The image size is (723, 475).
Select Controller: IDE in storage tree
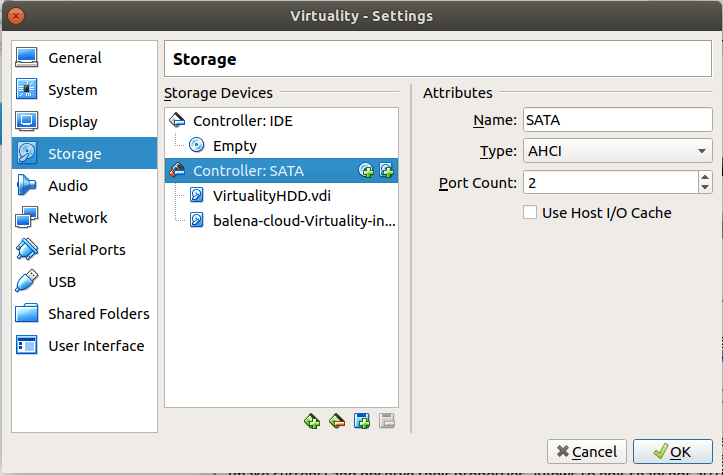(281, 121)
